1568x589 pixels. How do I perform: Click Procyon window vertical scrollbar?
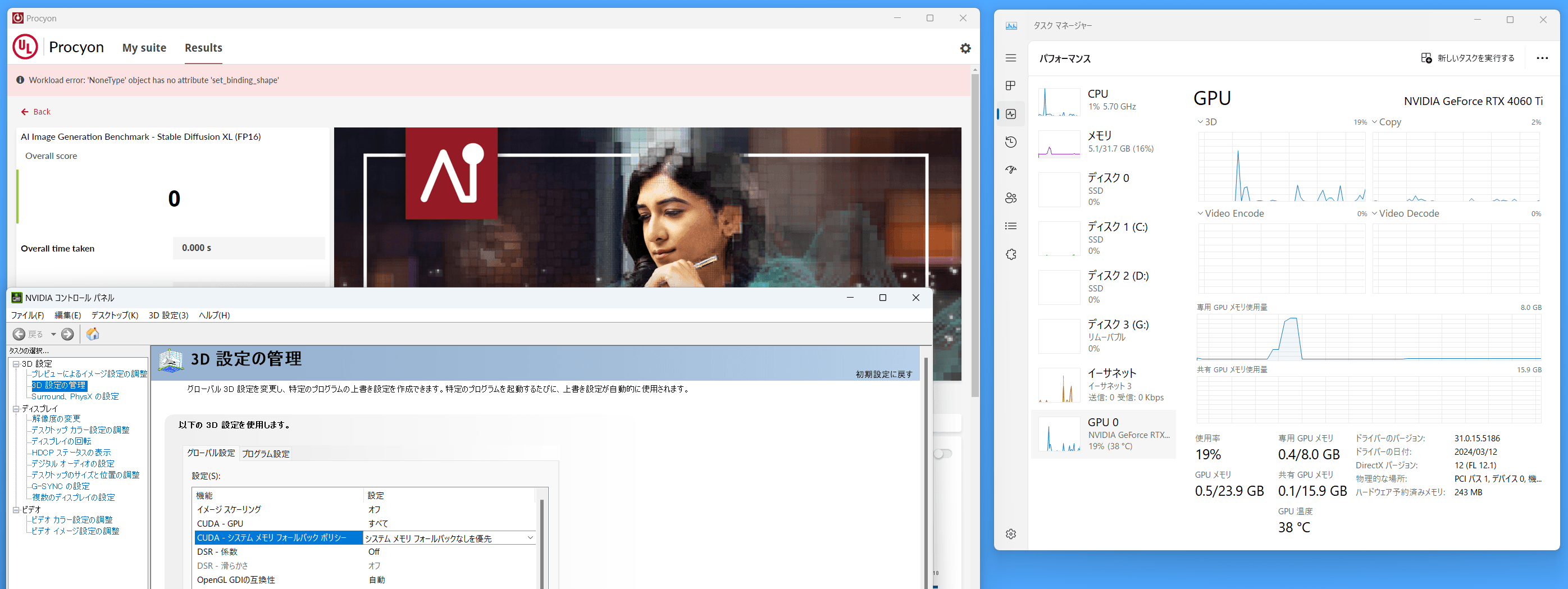click(x=974, y=236)
